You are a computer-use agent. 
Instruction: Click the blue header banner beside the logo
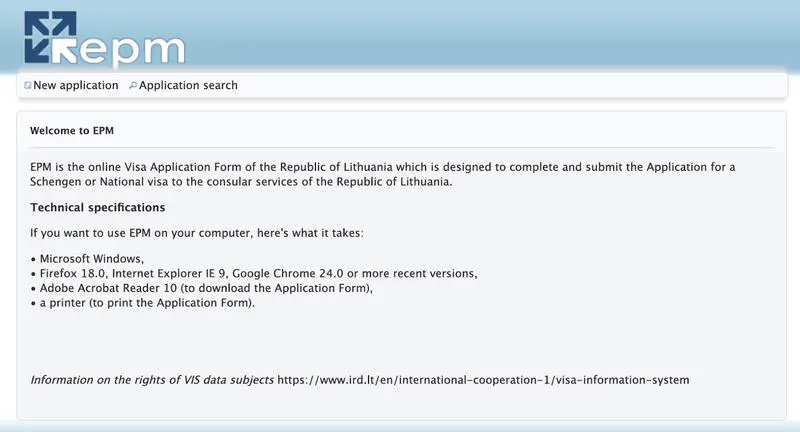(500, 36)
